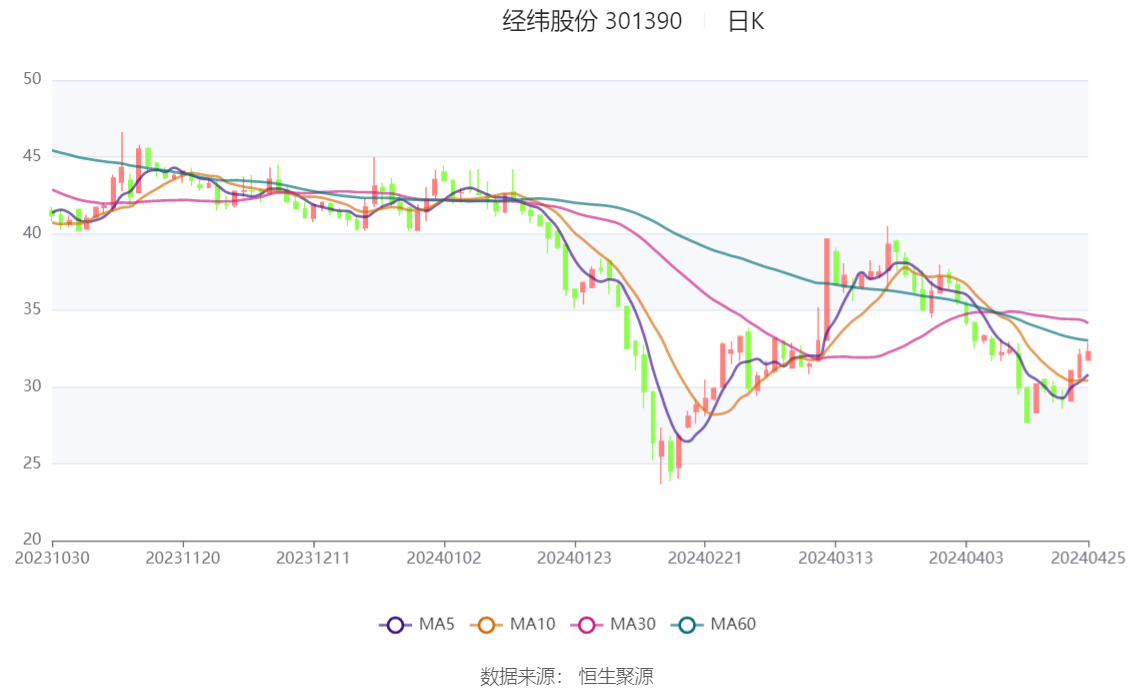The width and height of the screenshot is (1134, 689).
Task: Toggle the MA30 pink legend circle
Action: pos(587,625)
